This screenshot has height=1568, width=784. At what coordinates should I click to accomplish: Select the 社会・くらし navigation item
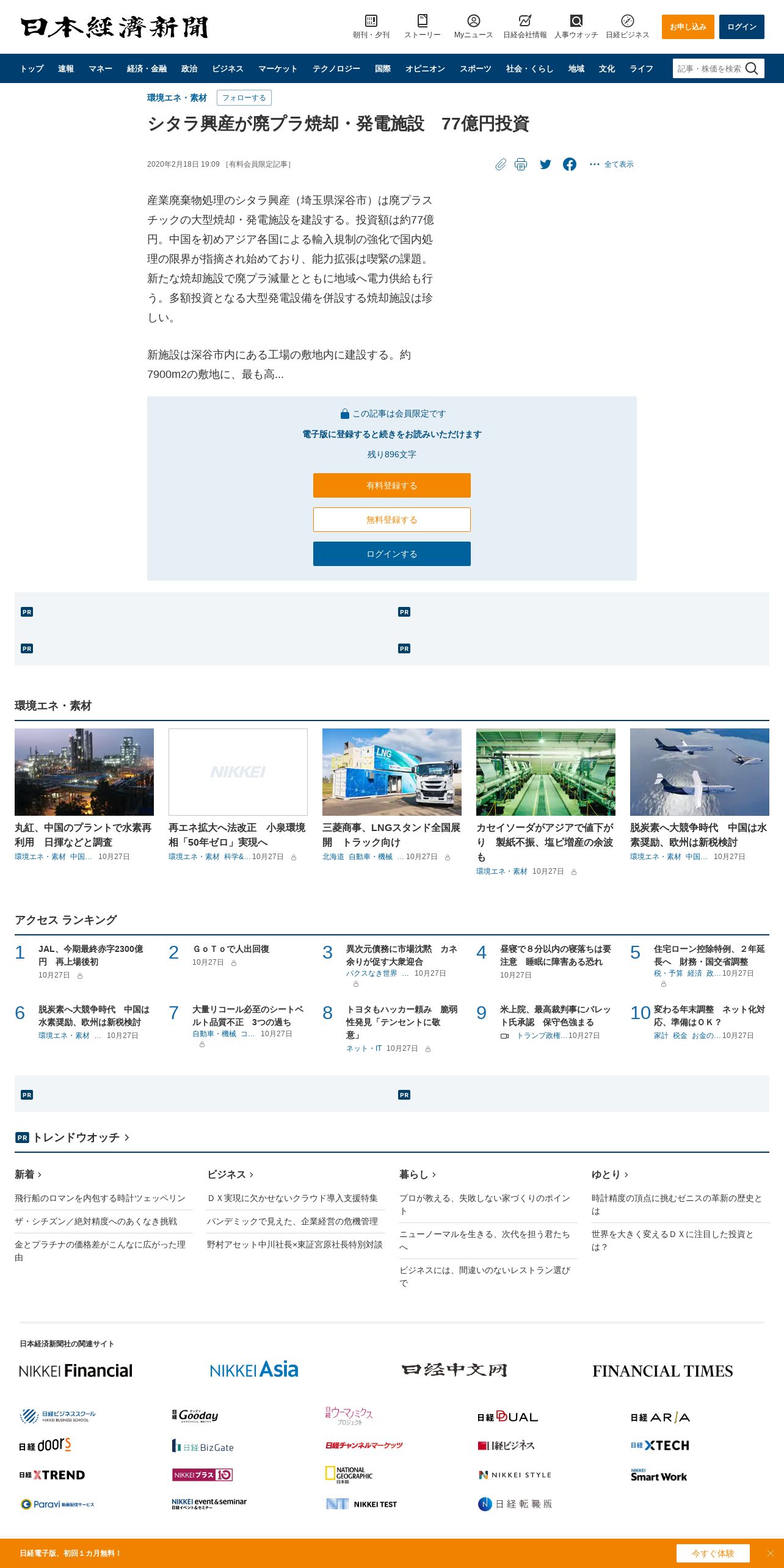pos(529,68)
